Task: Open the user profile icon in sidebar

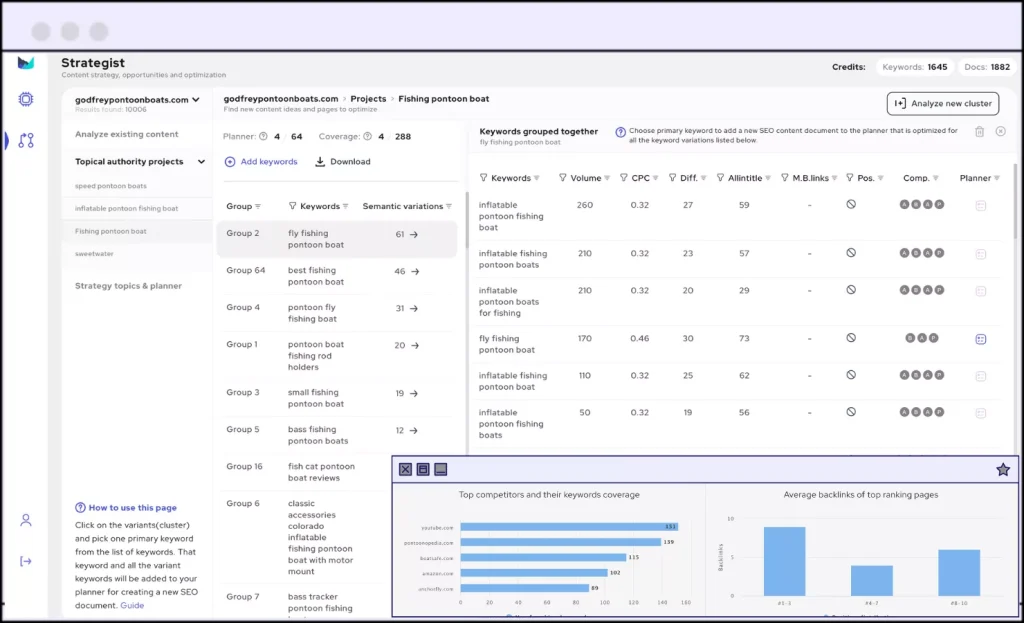Action: click(26, 520)
